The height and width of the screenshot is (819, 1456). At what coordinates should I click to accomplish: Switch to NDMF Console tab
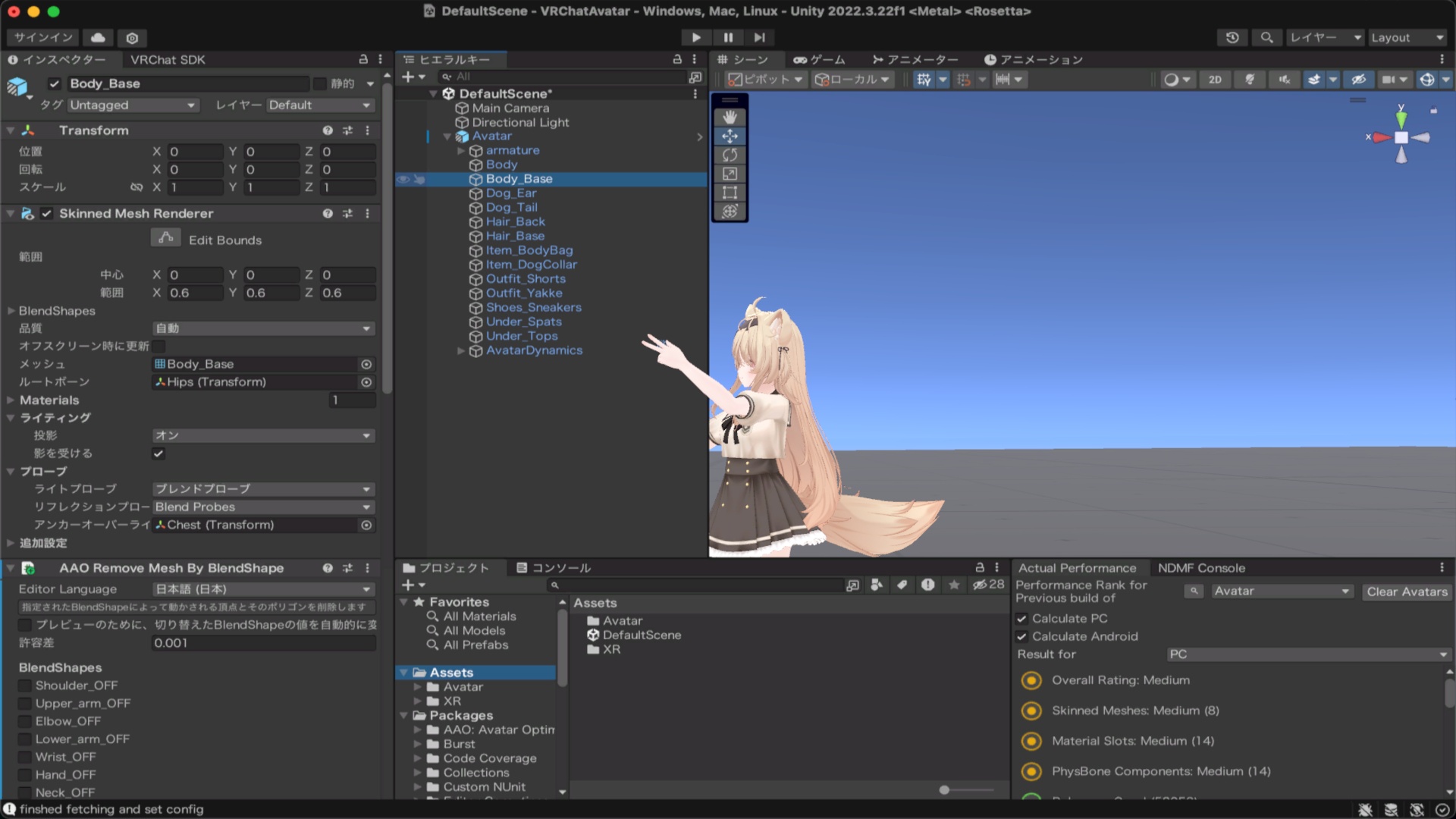coord(1201,568)
